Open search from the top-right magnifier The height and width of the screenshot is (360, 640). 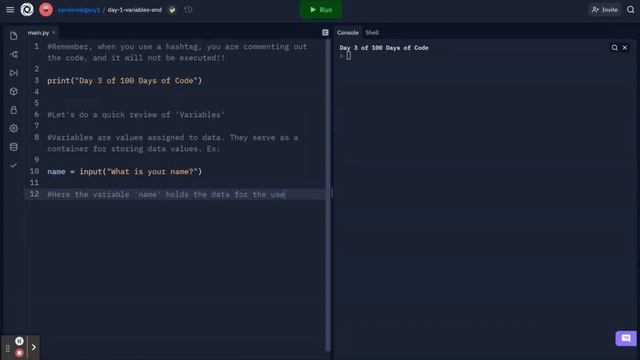(x=631, y=10)
